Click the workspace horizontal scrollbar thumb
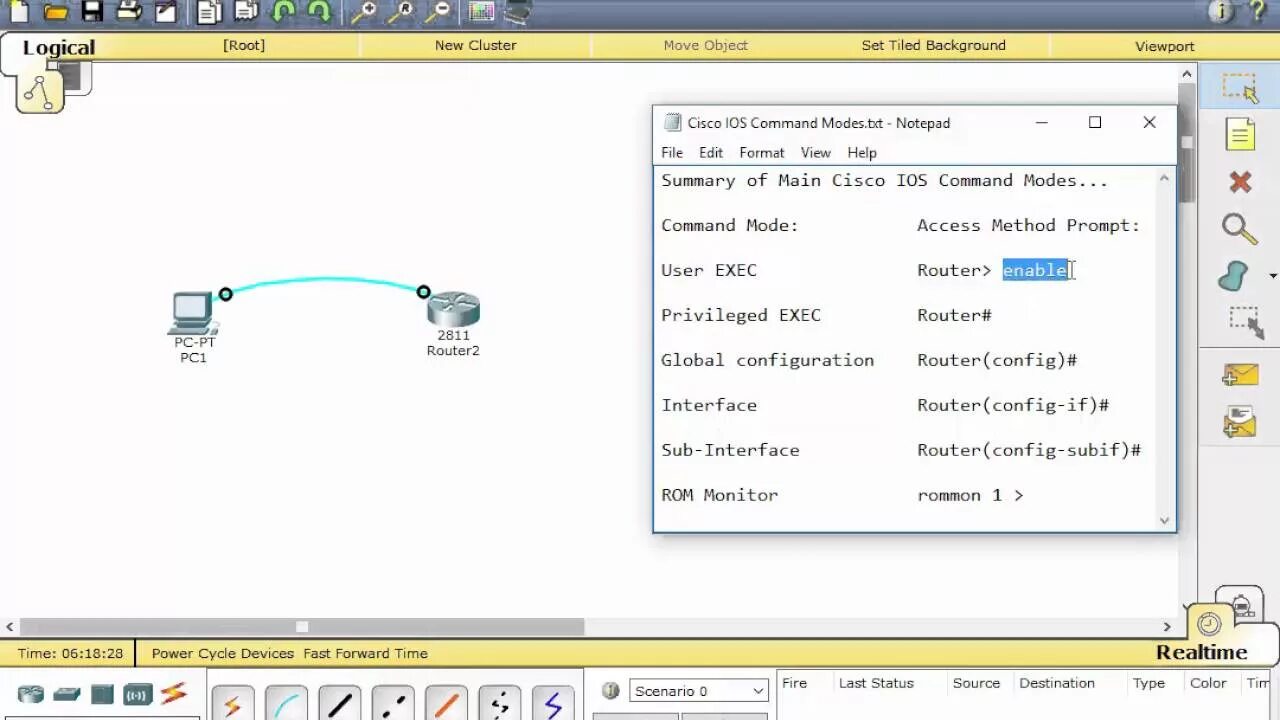1280x720 pixels. 301,627
